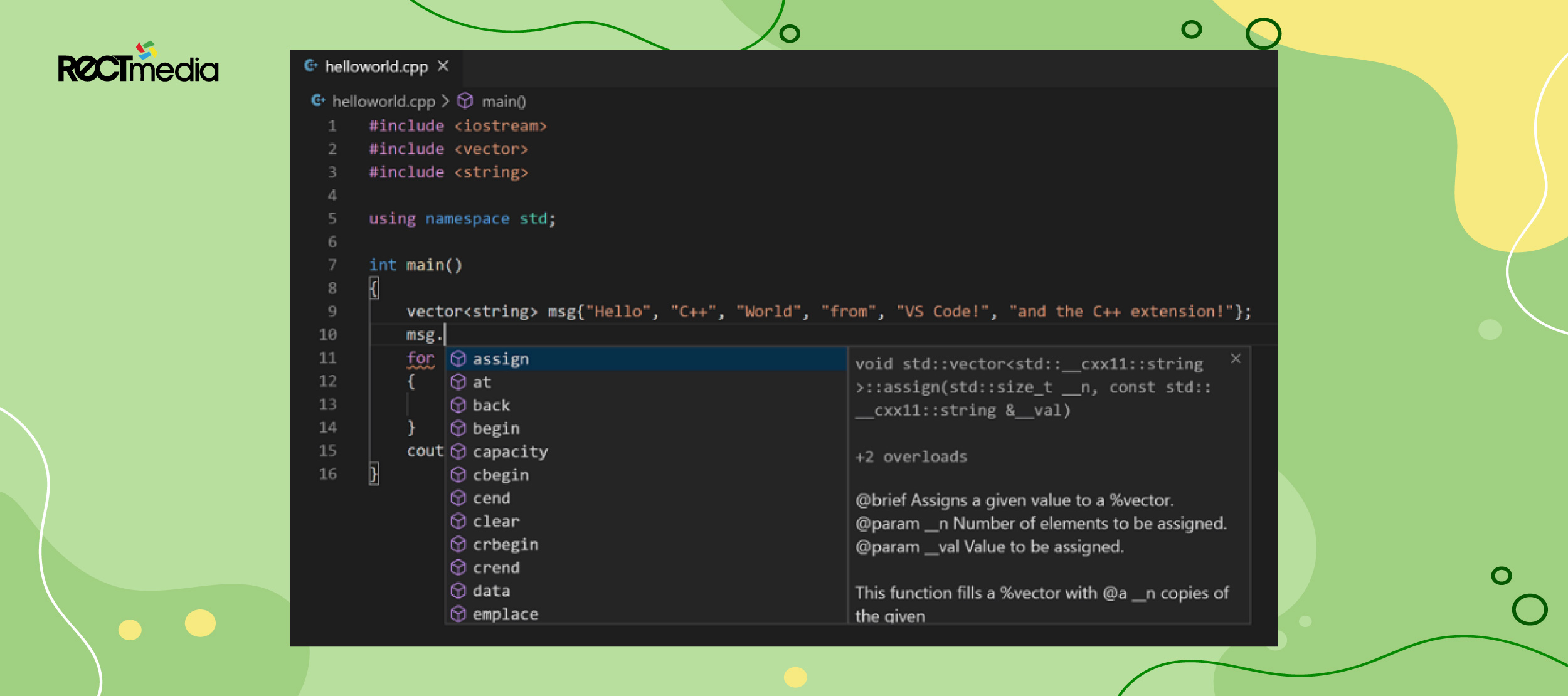1568x696 pixels.
Task: Select the 'at' completion suggestion
Action: click(x=646, y=382)
